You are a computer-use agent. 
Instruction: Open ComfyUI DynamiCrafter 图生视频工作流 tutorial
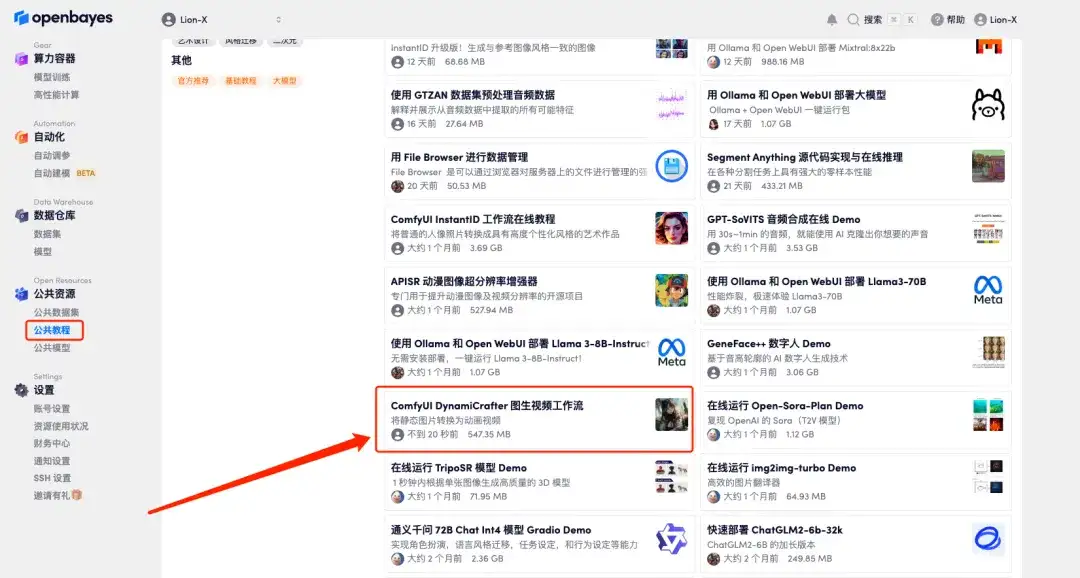[x=487, y=406]
